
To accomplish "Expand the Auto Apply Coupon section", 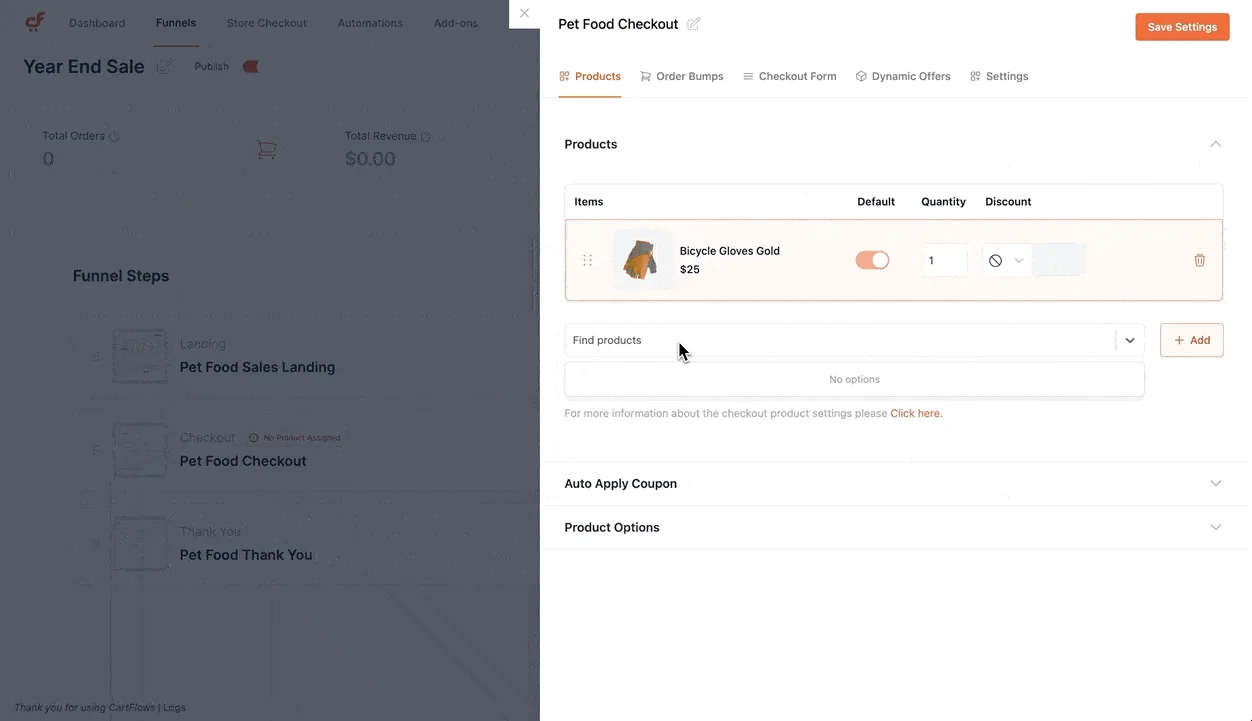I will (1216, 483).
